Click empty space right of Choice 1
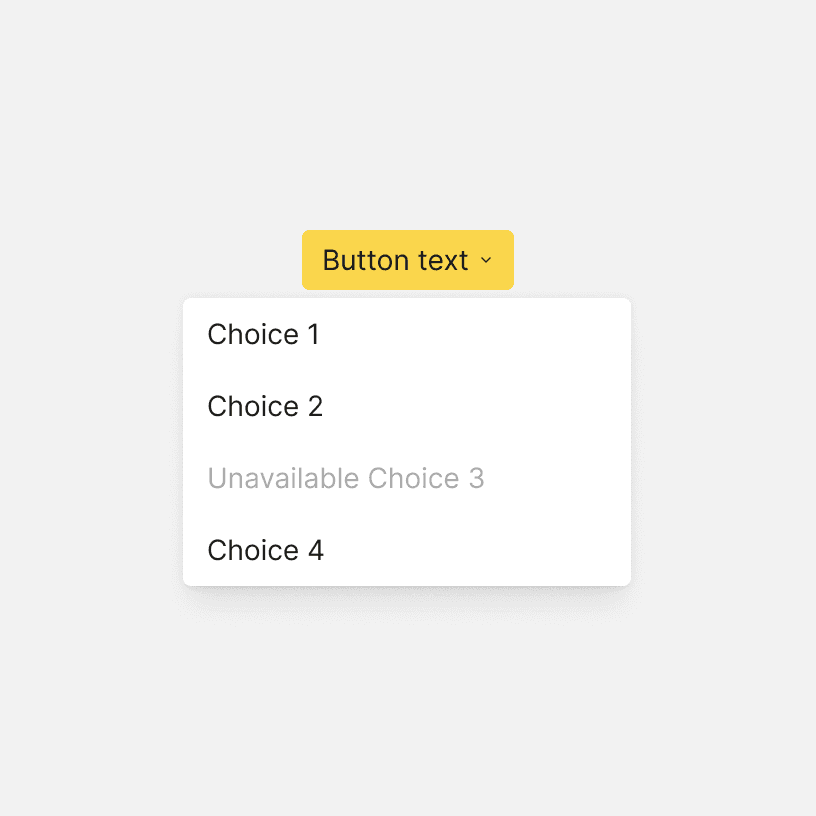Viewport: 816px width, 816px height. [x=480, y=335]
